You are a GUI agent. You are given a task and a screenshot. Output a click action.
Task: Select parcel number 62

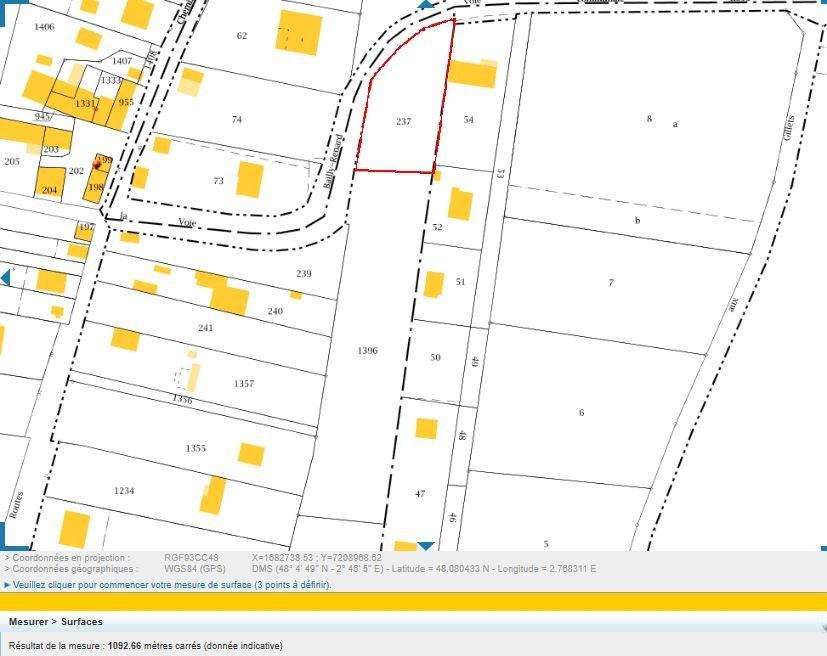pyautogui.click(x=242, y=35)
